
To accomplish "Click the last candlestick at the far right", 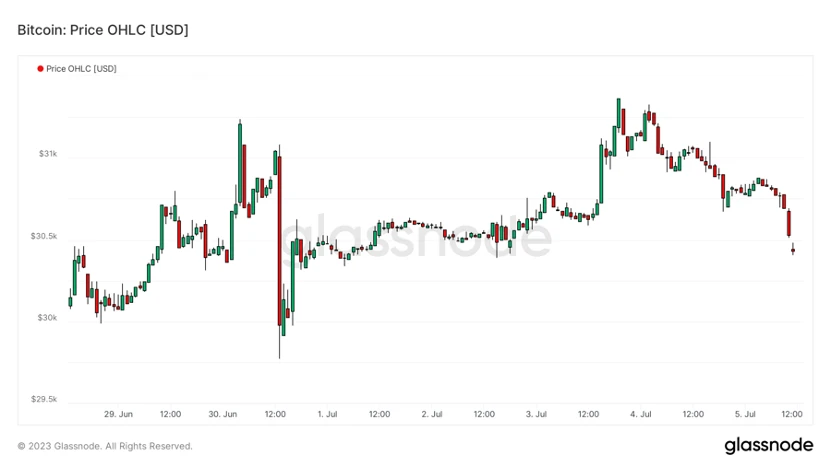I will coord(793,250).
